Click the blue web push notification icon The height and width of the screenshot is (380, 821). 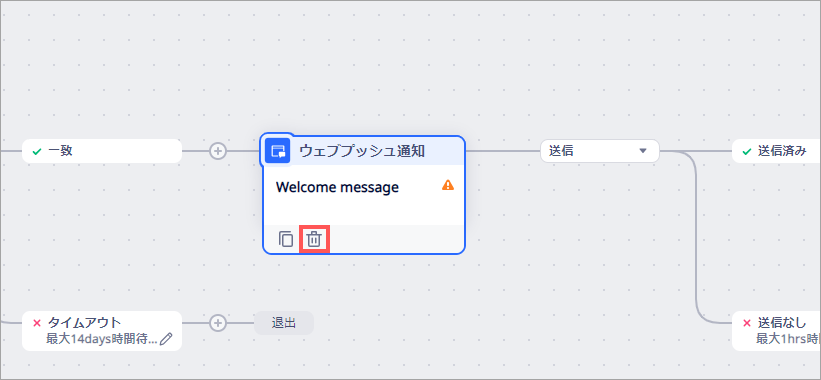[x=278, y=151]
